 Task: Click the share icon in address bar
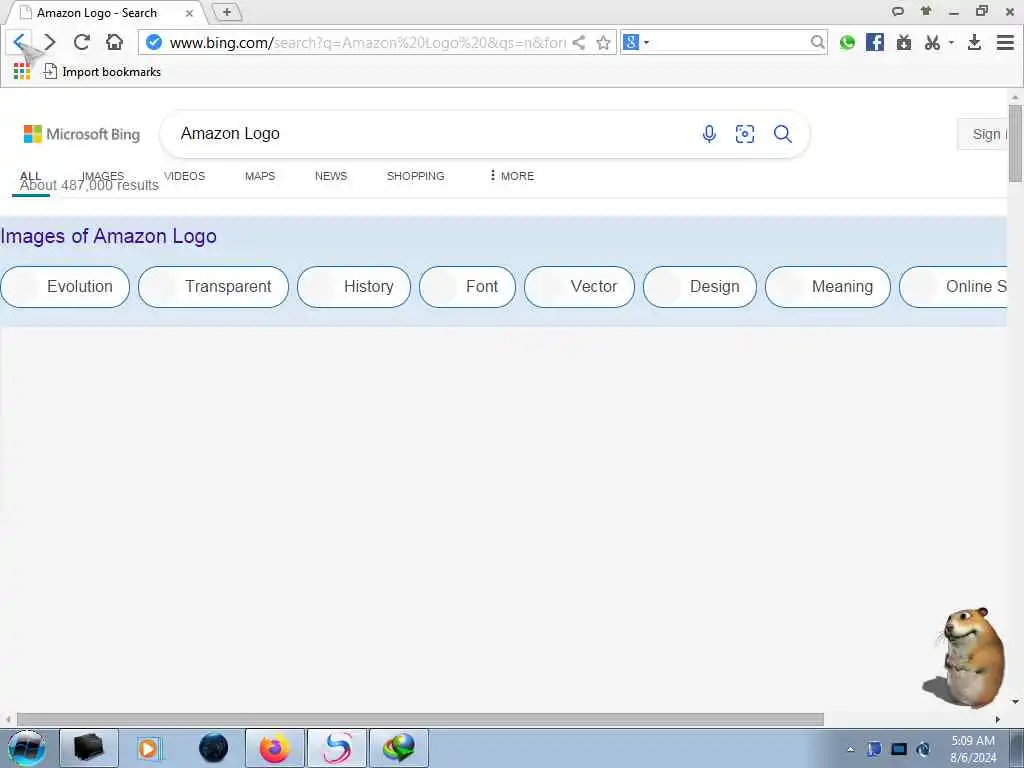click(578, 42)
